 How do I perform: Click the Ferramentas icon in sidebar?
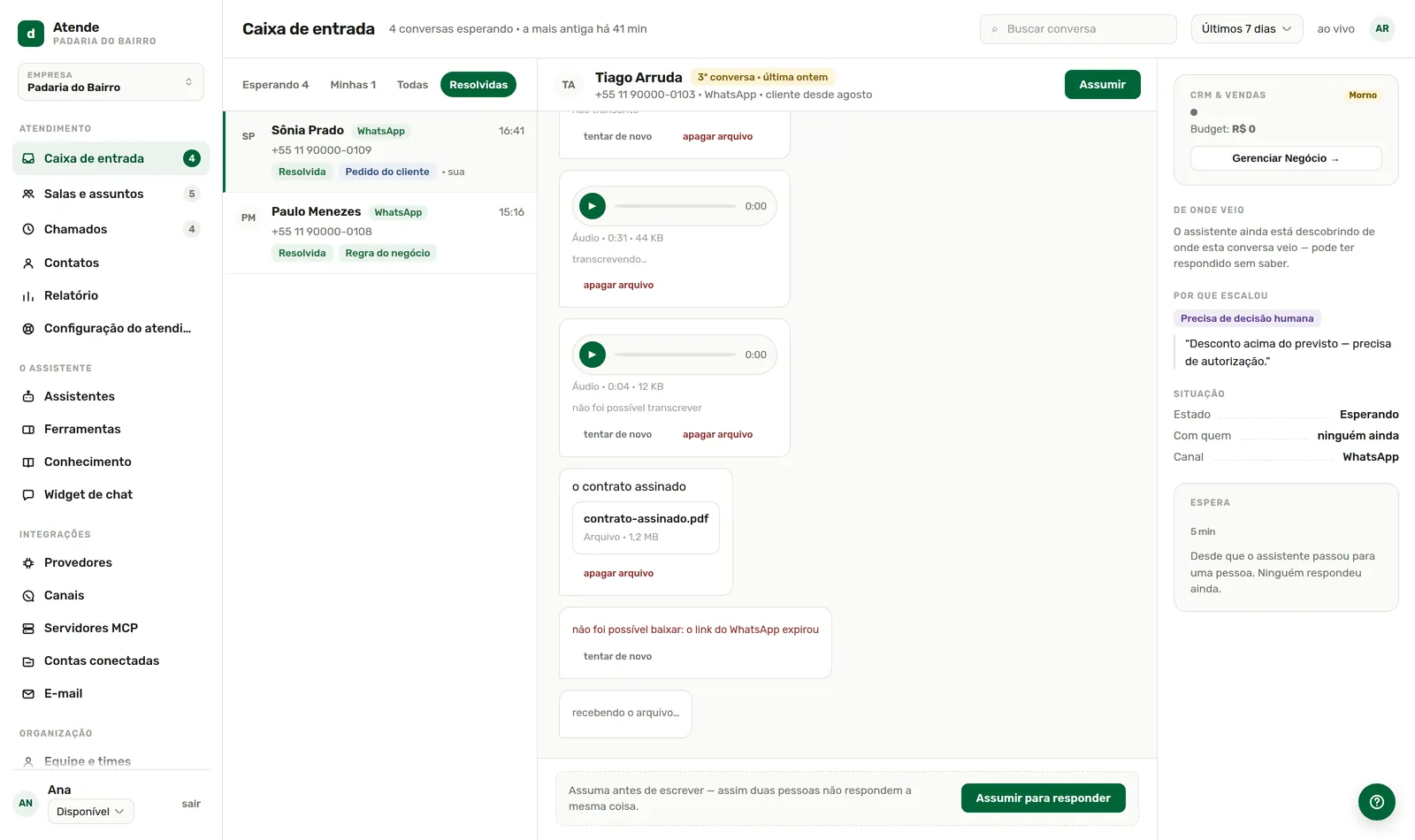(x=28, y=429)
